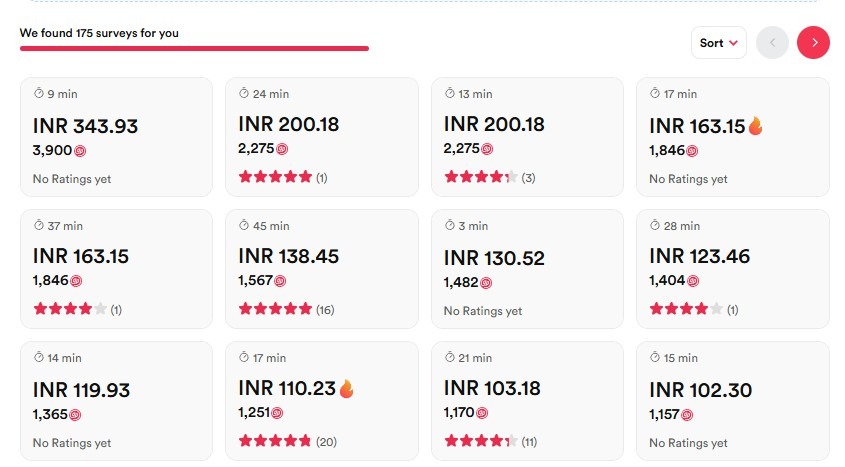Open the INR 102.30 survey card
Image resolution: width=845 pixels, height=467 pixels.
point(733,401)
